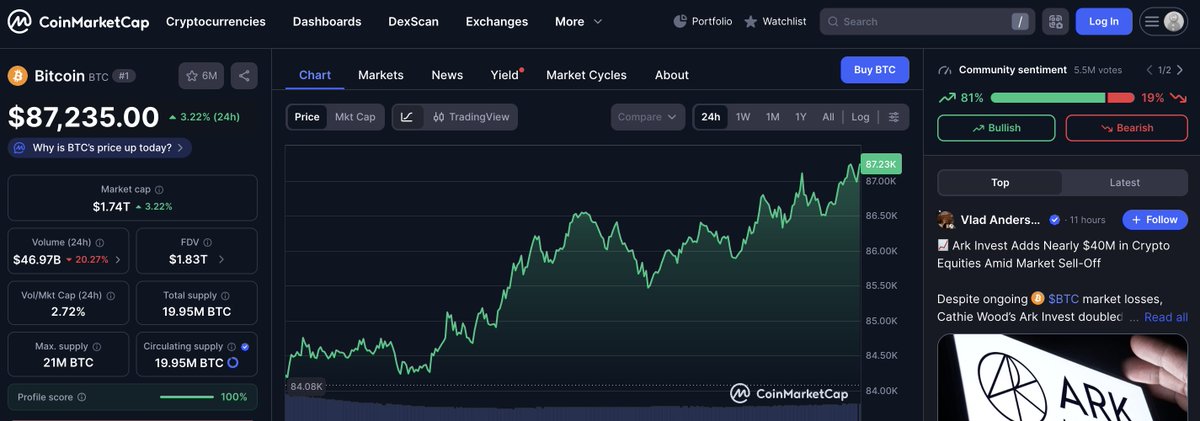The height and width of the screenshot is (421, 1200).
Task: Switch to the About tab
Action: pos(672,75)
